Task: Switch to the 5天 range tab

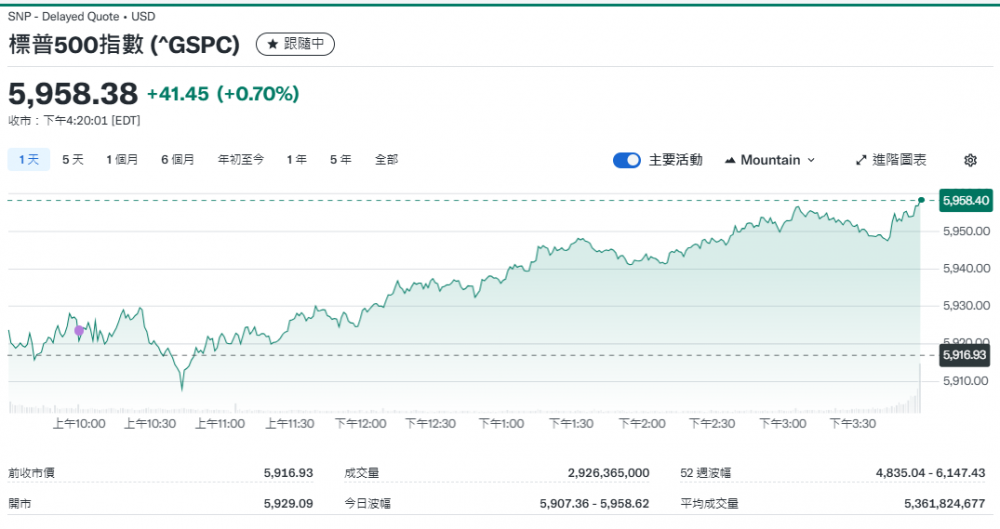Action: point(73,159)
